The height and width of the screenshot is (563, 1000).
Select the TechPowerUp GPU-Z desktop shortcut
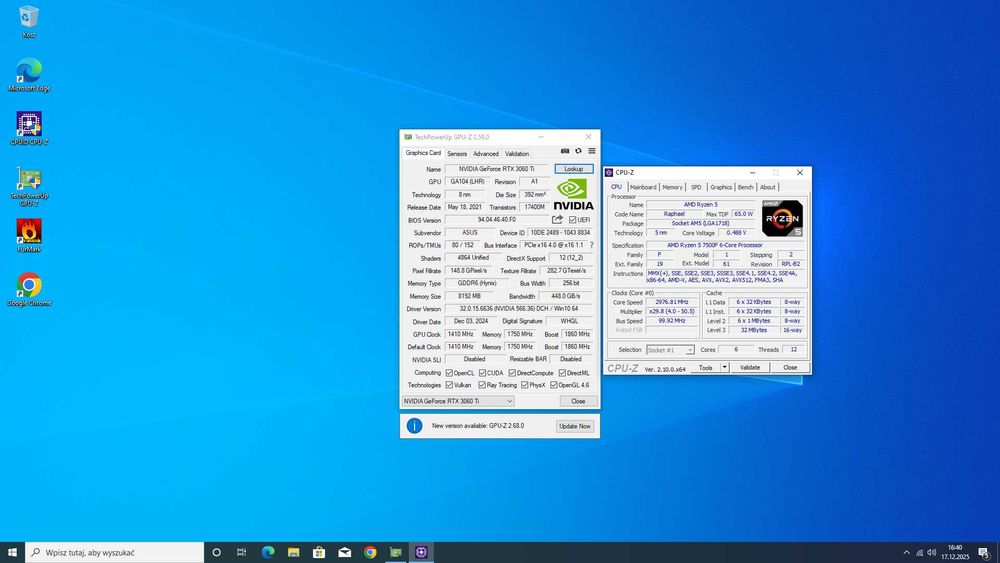tap(29, 186)
